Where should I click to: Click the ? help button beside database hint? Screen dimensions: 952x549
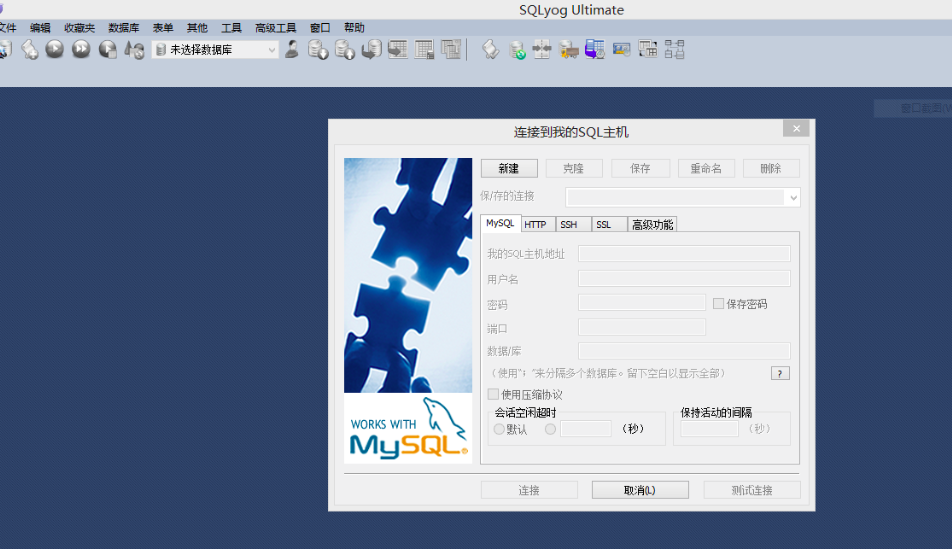(780, 373)
